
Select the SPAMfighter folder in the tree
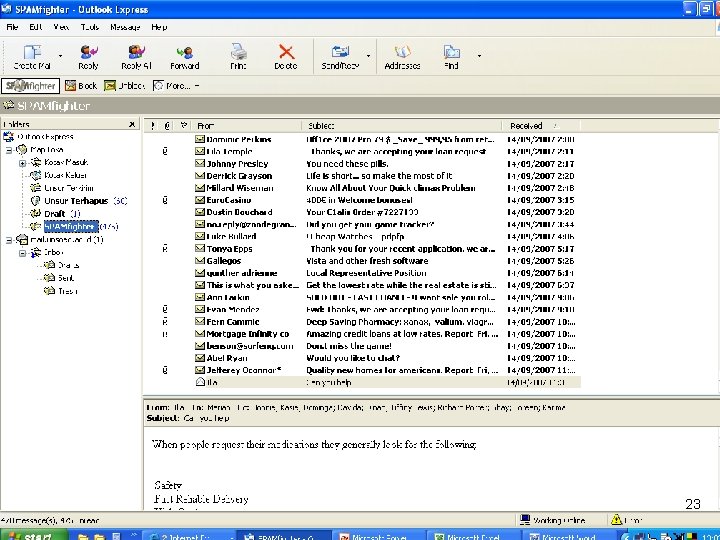click(71, 226)
